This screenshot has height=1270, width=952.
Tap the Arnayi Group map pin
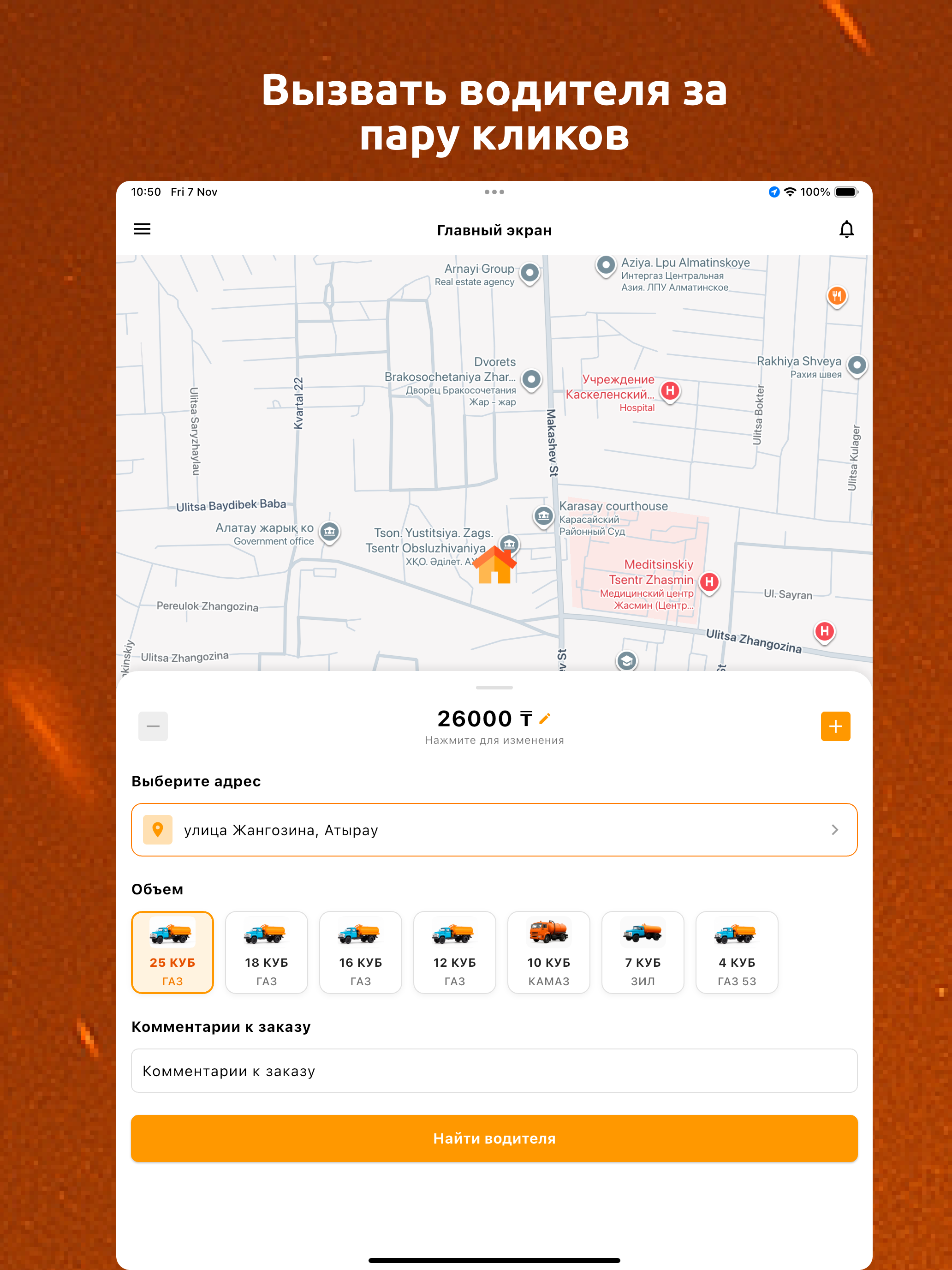pyautogui.click(x=530, y=274)
